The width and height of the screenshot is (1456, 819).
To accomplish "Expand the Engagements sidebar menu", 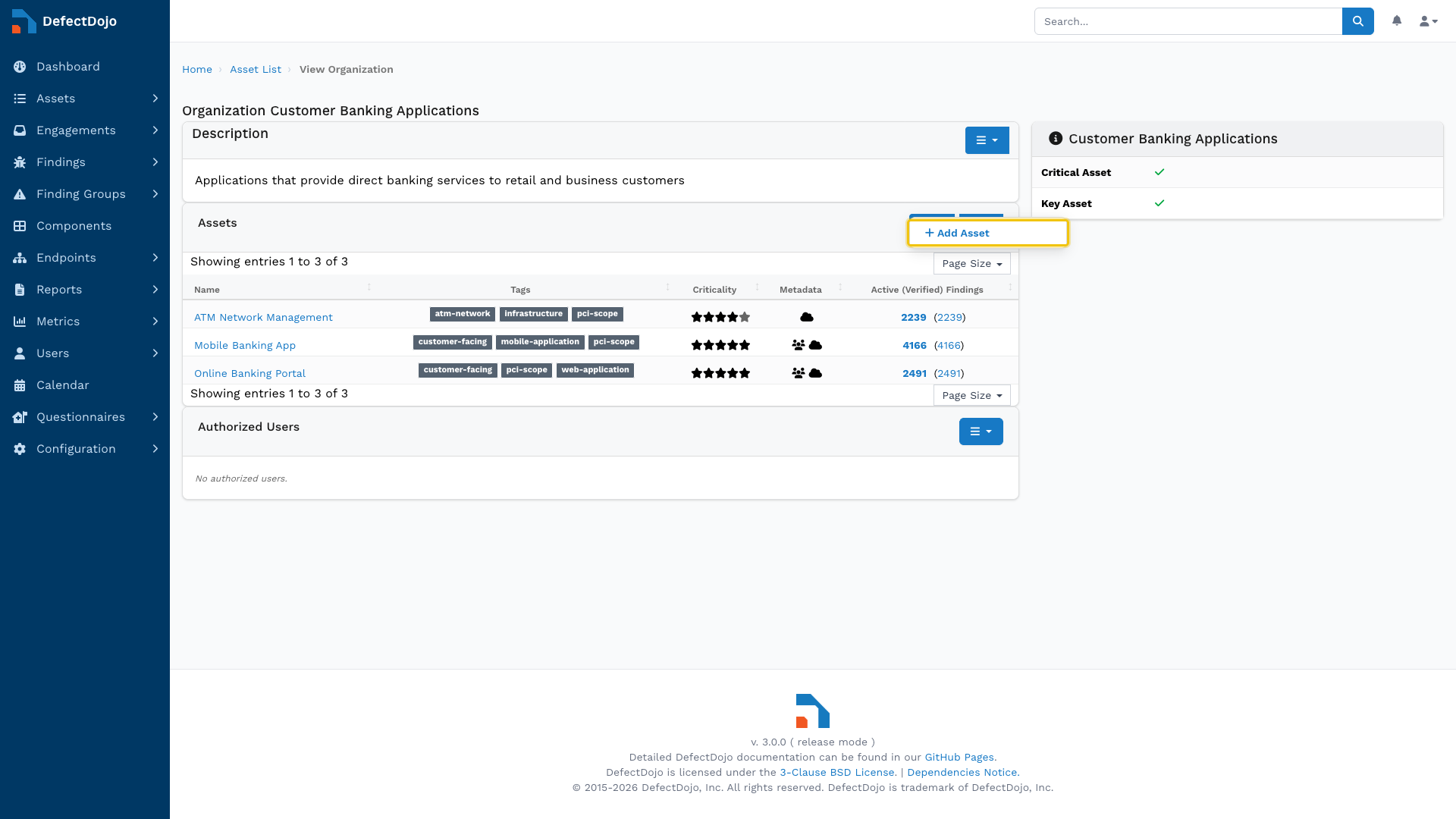I will pos(85,130).
